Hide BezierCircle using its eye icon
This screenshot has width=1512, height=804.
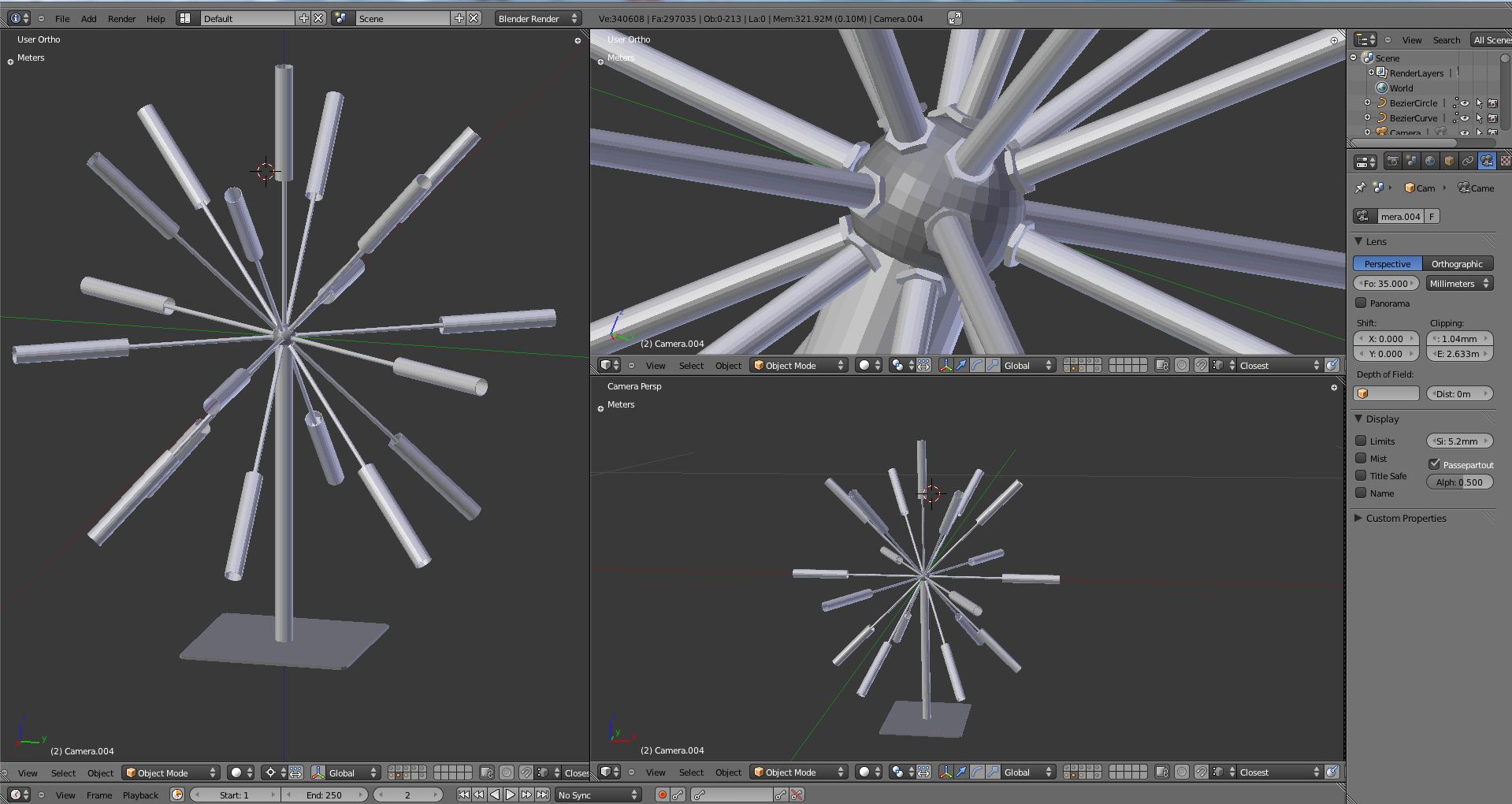tap(1465, 103)
